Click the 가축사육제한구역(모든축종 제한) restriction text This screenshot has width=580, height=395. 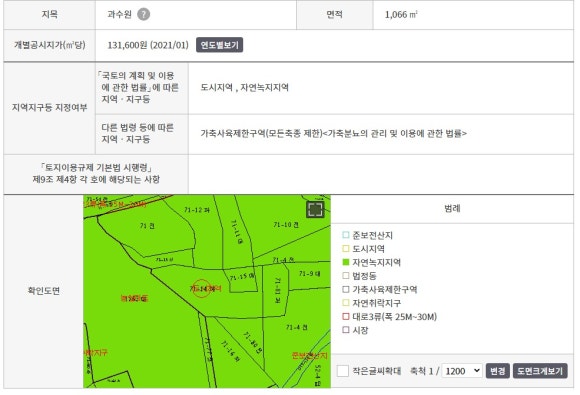pos(262,134)
